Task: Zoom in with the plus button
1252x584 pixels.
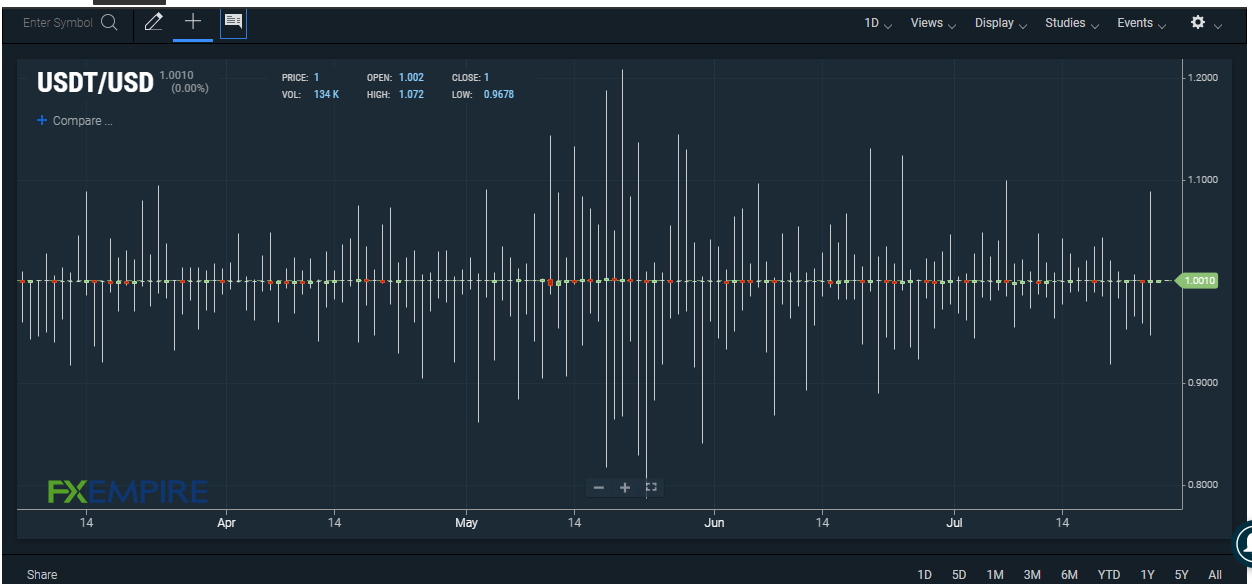Action: click(625, 487)
